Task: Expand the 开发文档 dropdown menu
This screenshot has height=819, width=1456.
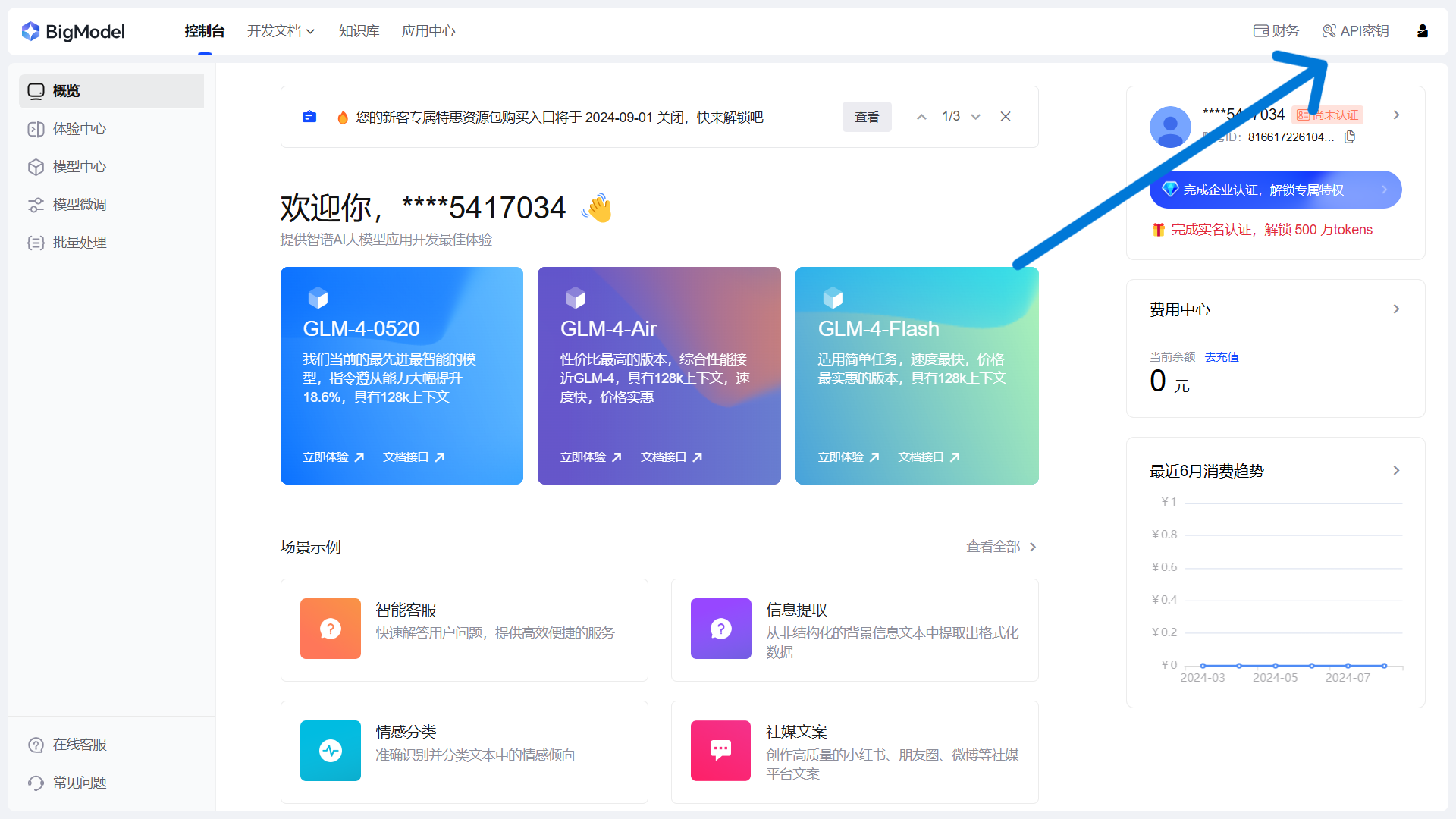Action: [x=281, y=31]
